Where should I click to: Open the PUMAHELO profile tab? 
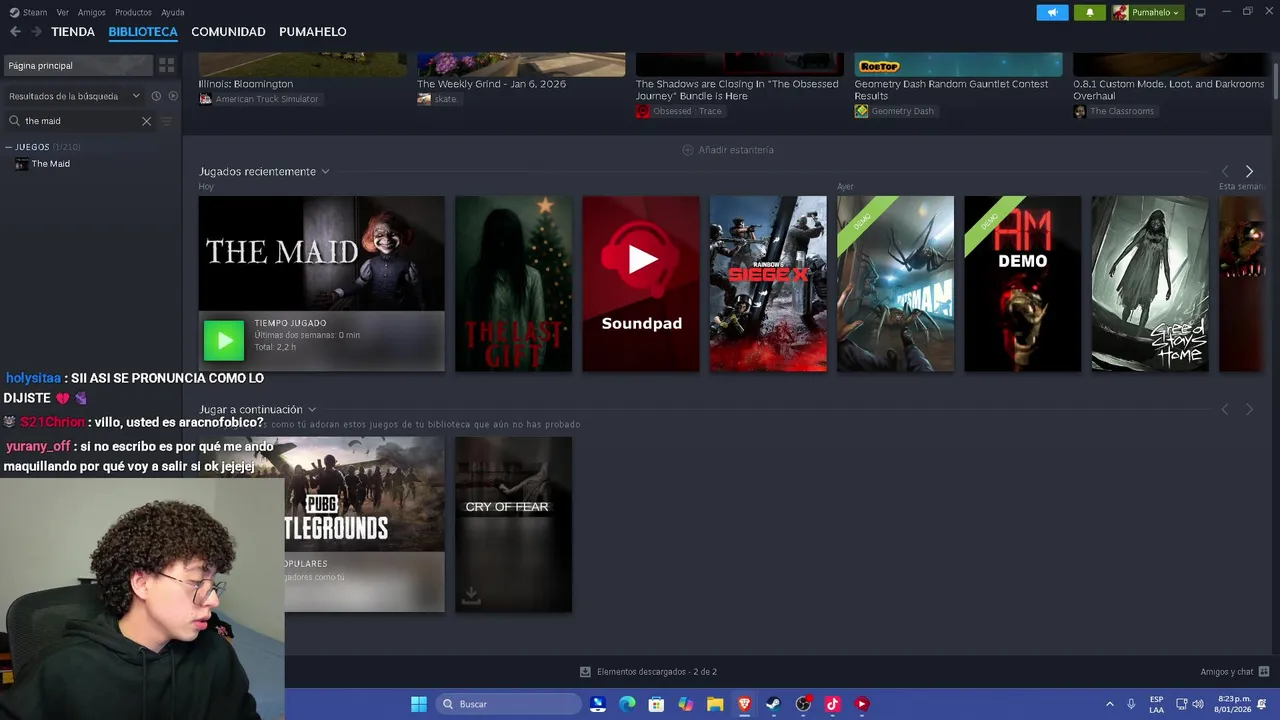point(313,32)
